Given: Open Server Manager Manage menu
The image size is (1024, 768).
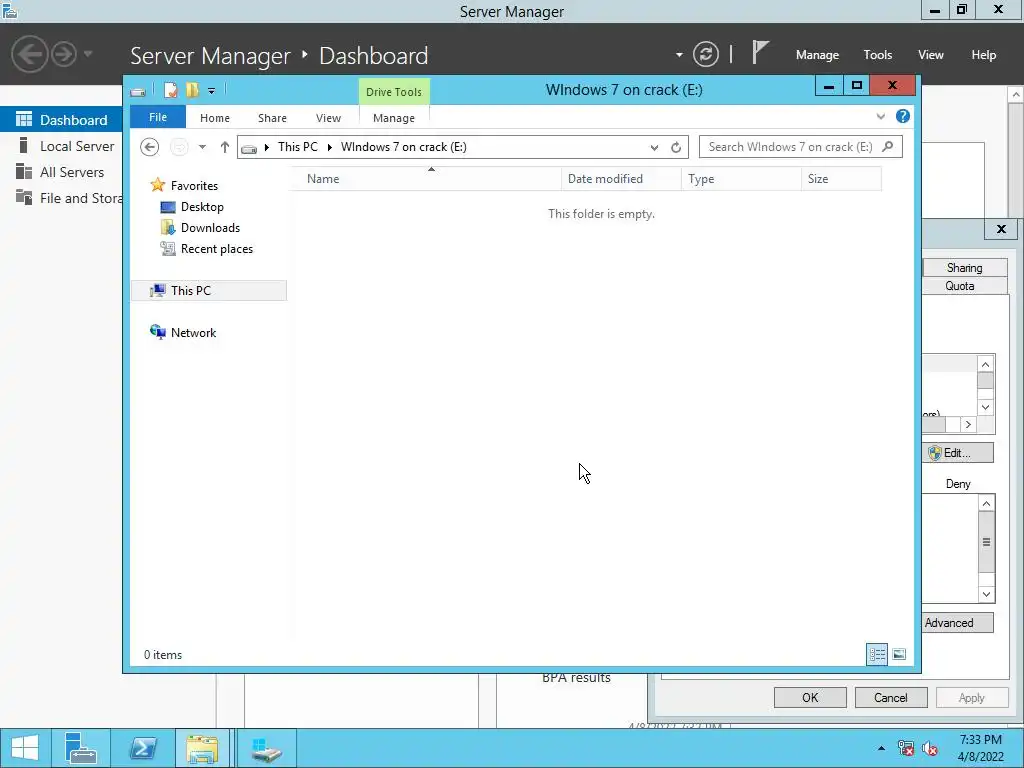Looking at the screenshot, I should tap(817, 55).
